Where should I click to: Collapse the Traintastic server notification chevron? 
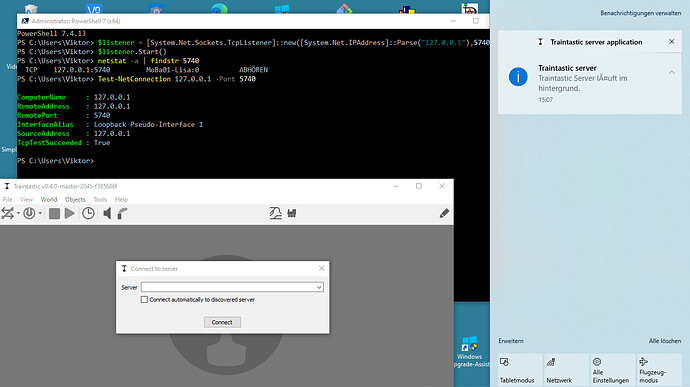tap(672, 73)
